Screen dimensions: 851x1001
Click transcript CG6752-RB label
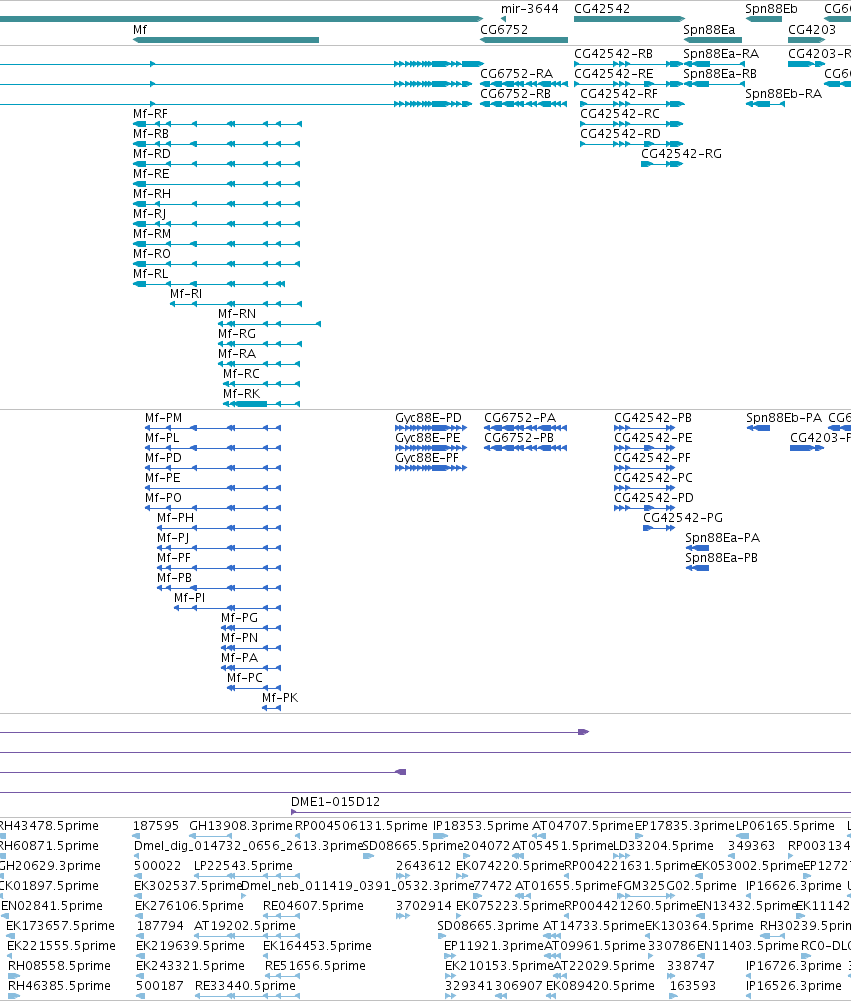(515, 94)
